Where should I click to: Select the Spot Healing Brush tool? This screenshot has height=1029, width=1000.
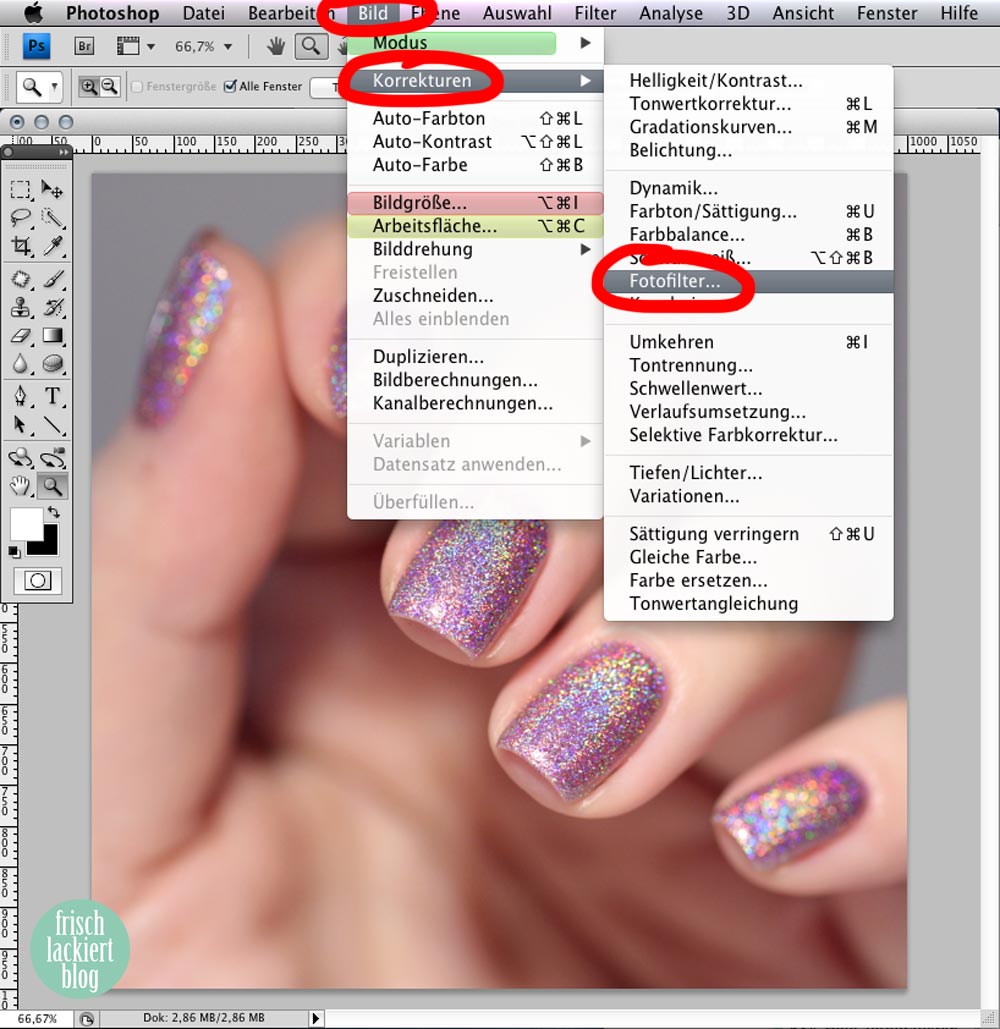tap(20, 279)
